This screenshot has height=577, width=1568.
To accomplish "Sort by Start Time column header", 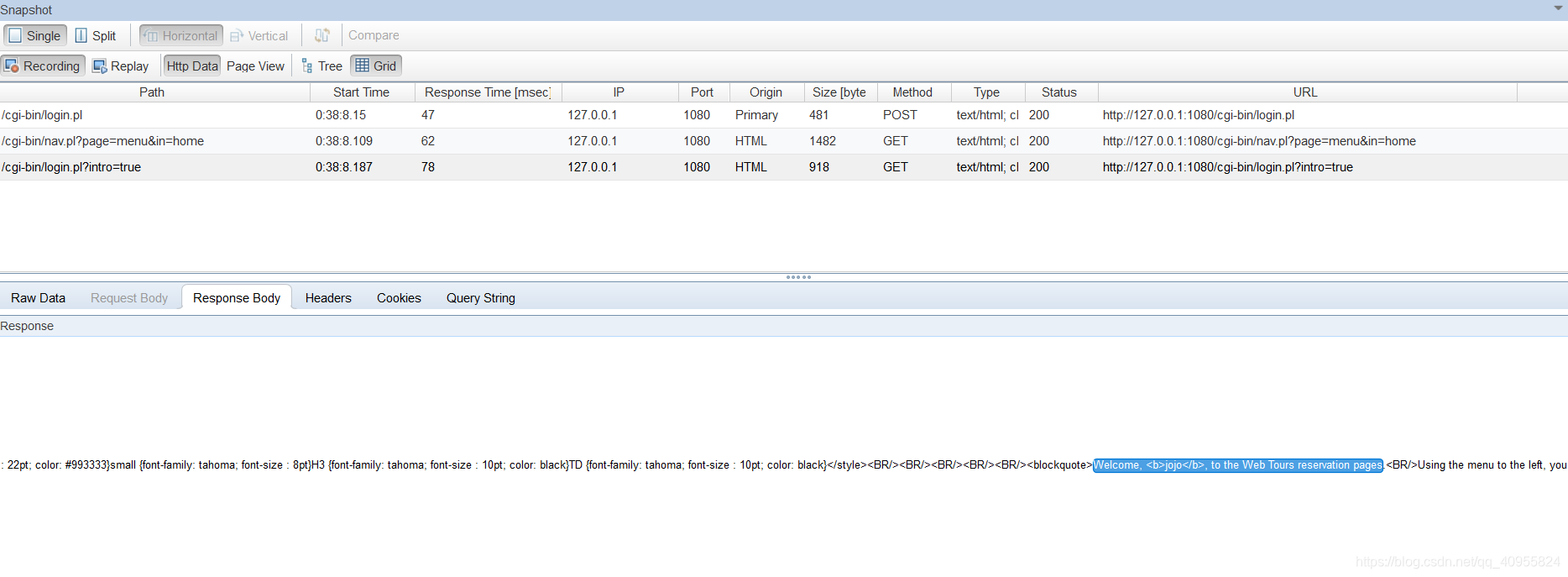I will tap(362, 92).
